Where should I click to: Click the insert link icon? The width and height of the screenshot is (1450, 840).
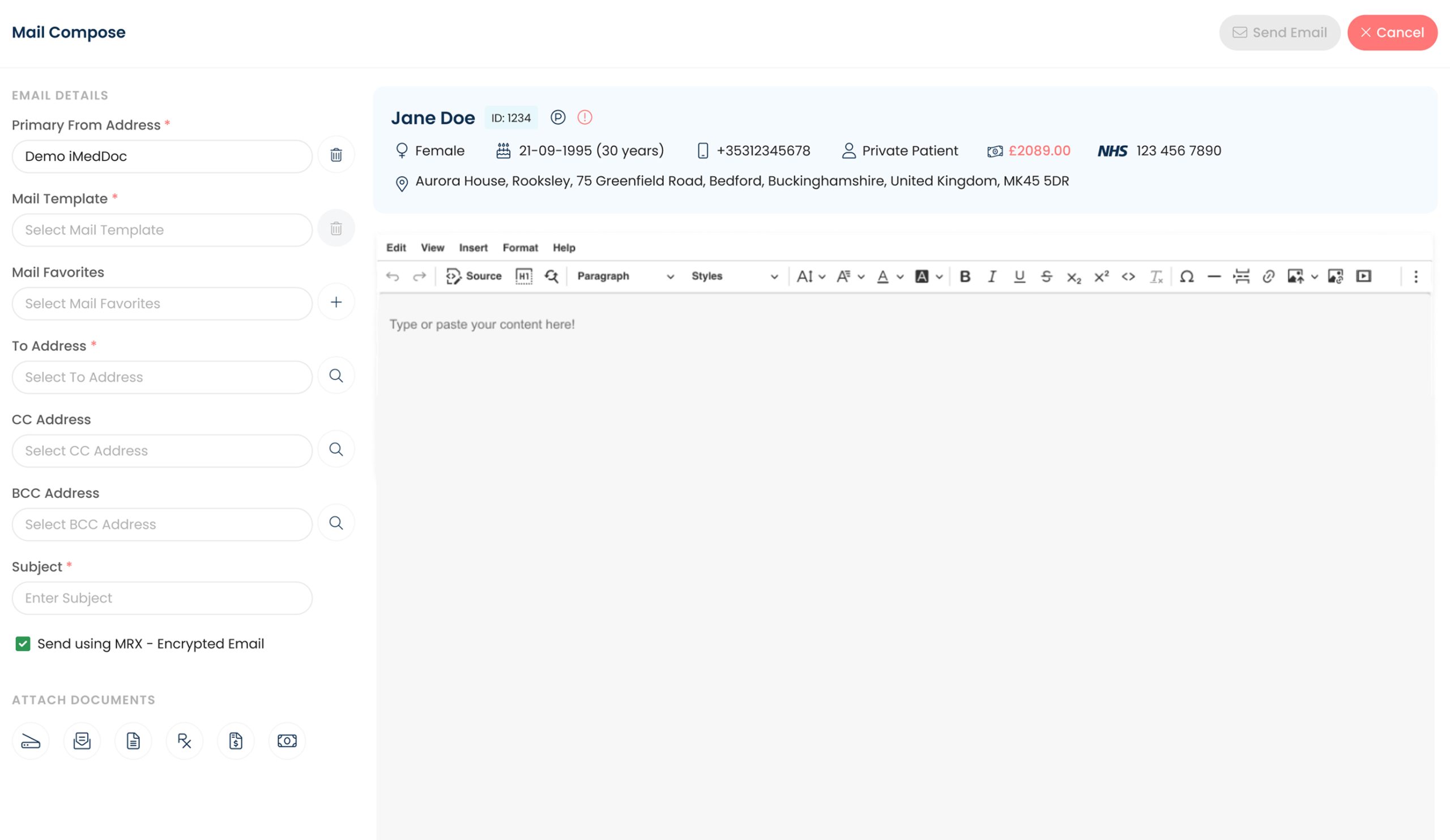[x=1268, y=277]
